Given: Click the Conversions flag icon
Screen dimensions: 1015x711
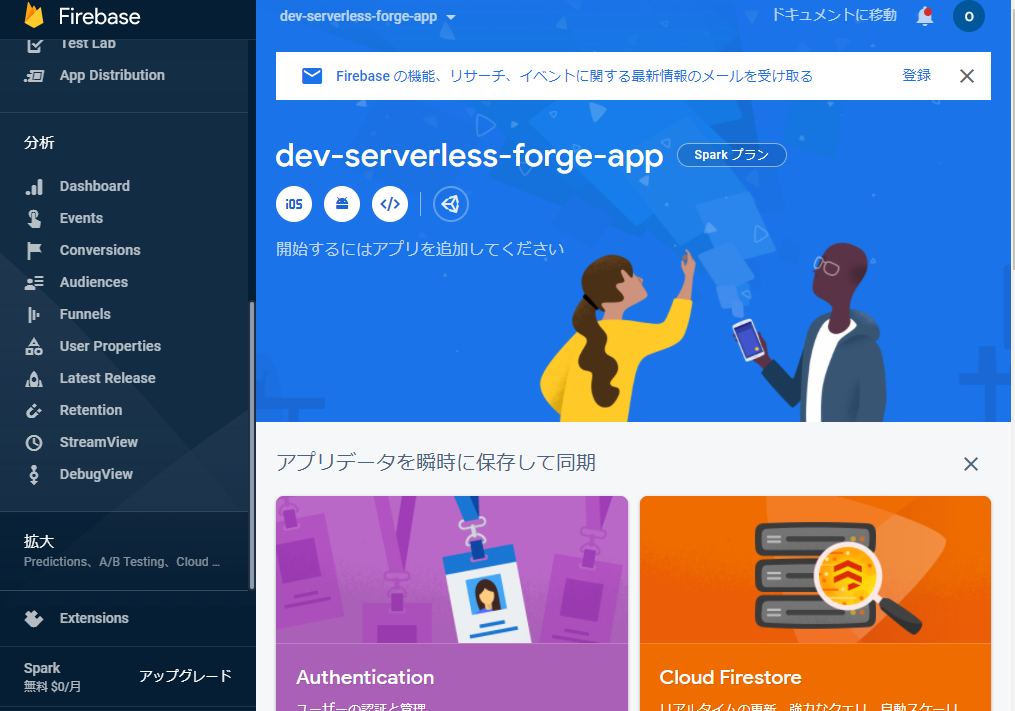Looking at the screenshot, I should 34,251.
